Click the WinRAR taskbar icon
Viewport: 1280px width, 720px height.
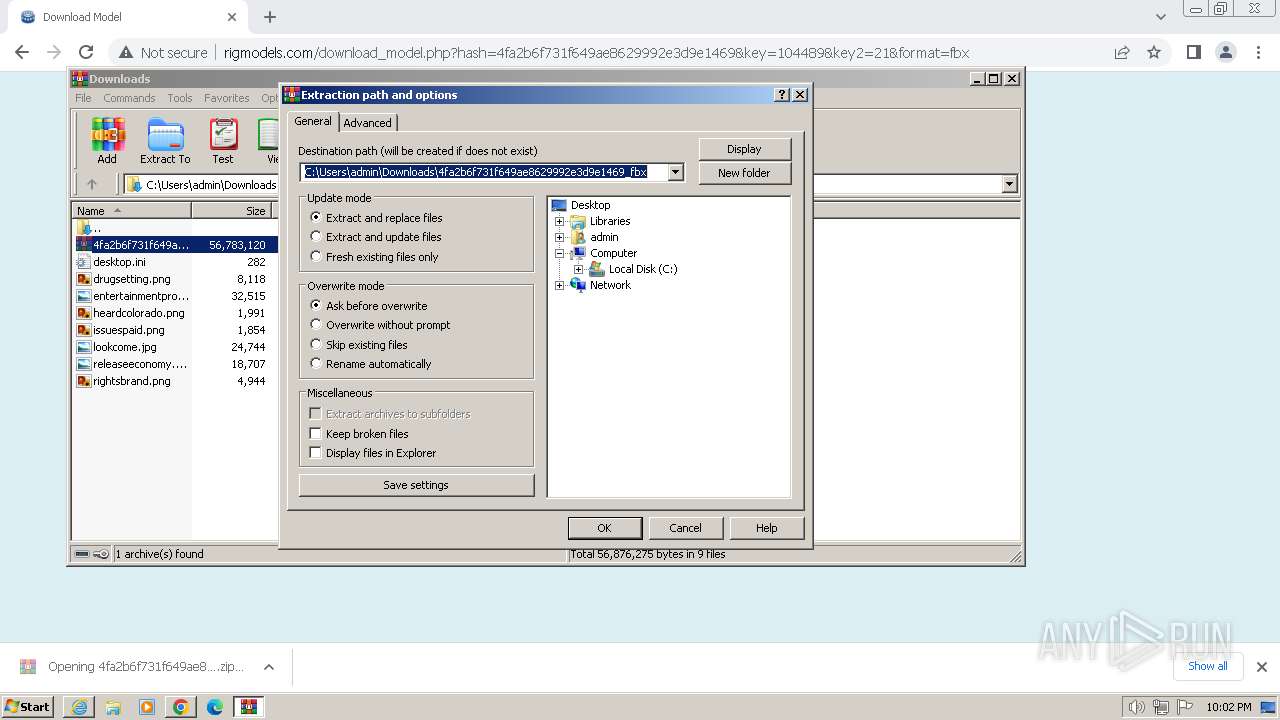click(249, 707)
